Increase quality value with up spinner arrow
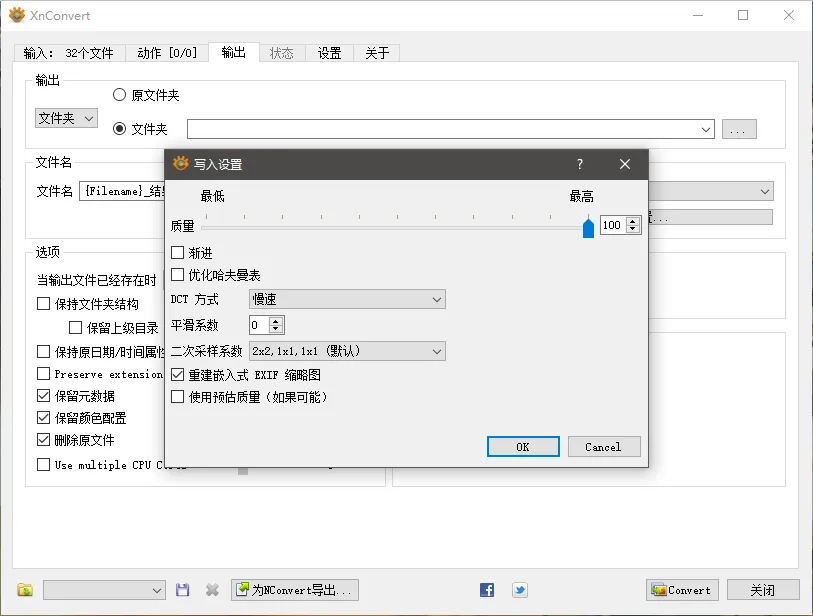The width and height of the screenshot is (813, 616). (633, 221)
